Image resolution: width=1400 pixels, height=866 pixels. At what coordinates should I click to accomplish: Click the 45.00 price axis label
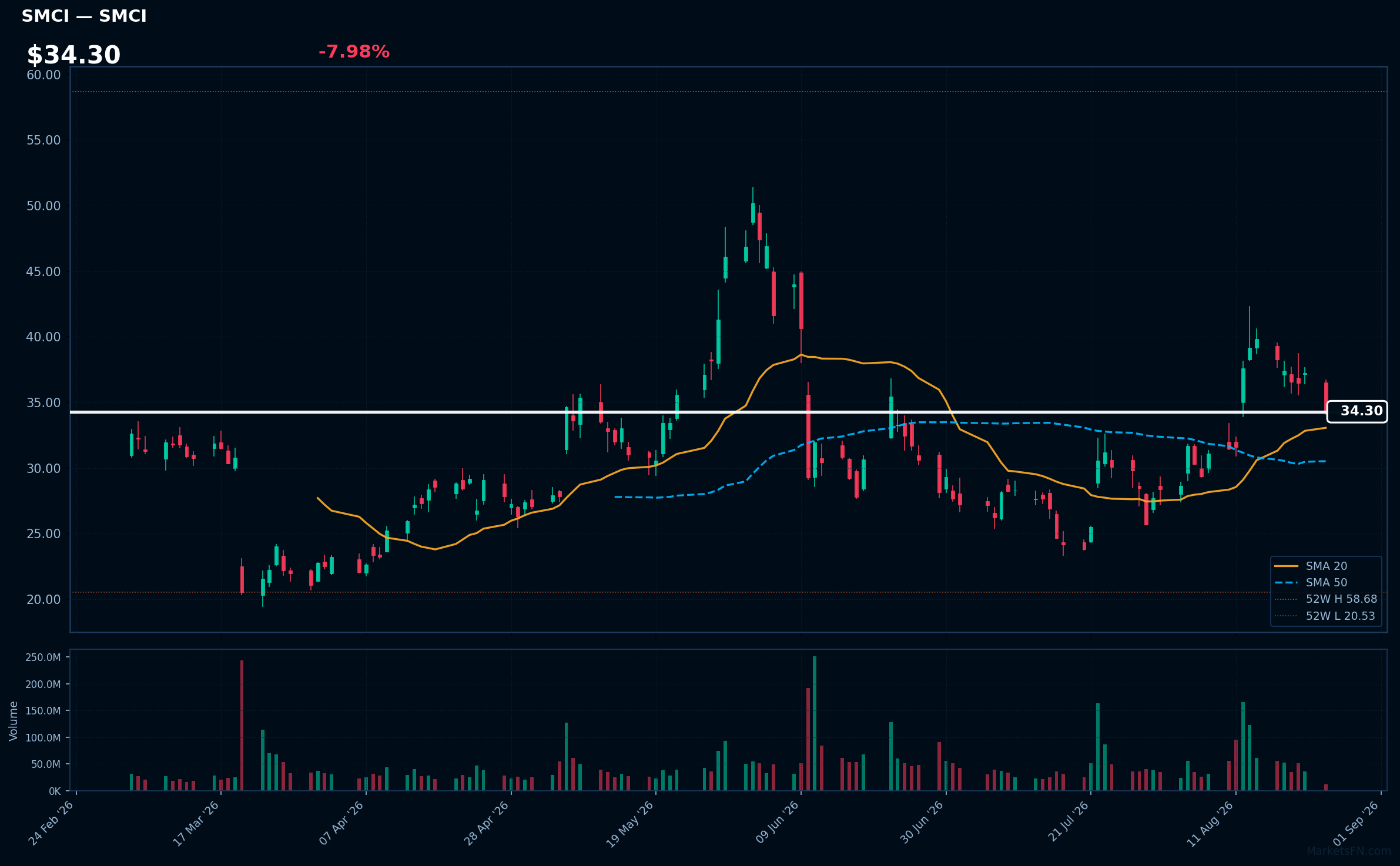43,271
